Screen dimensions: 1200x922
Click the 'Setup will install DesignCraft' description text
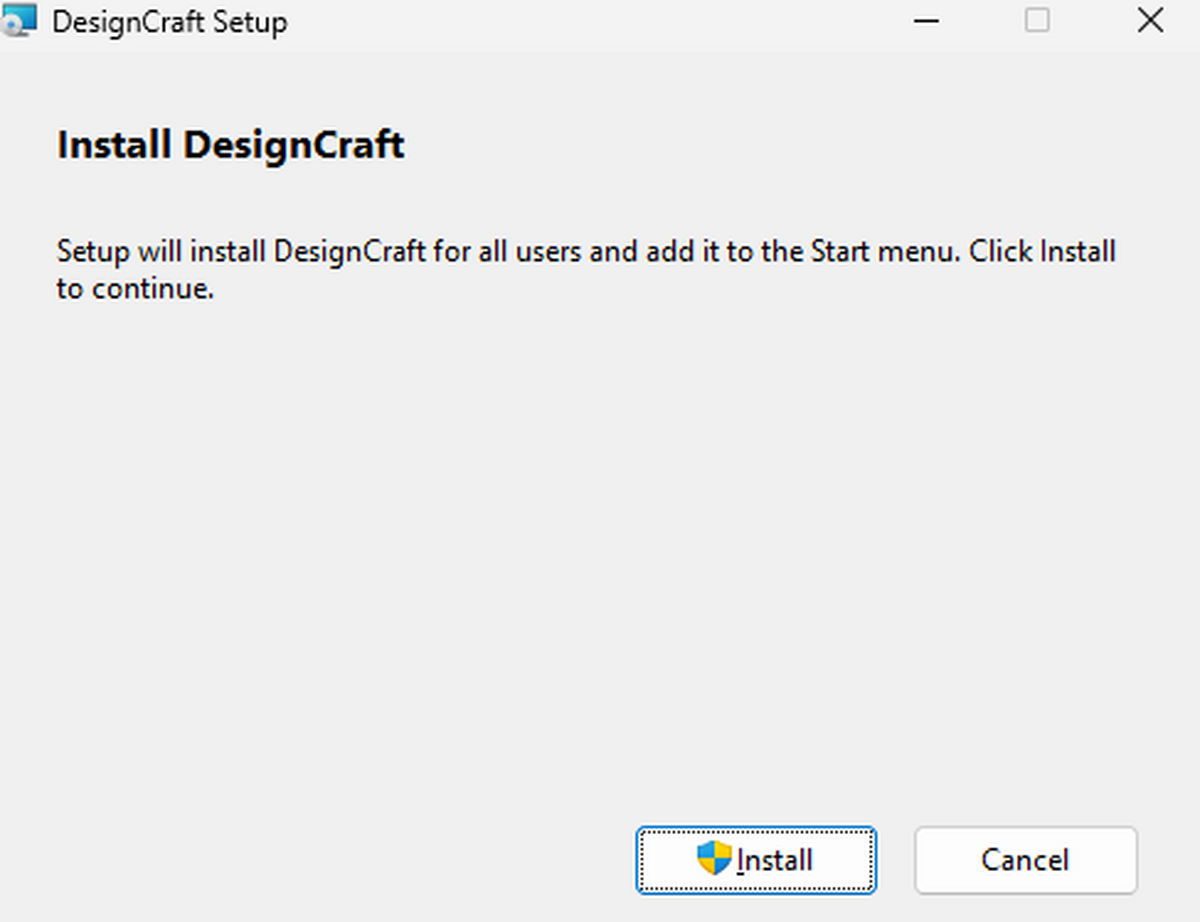tap(586, 269)
